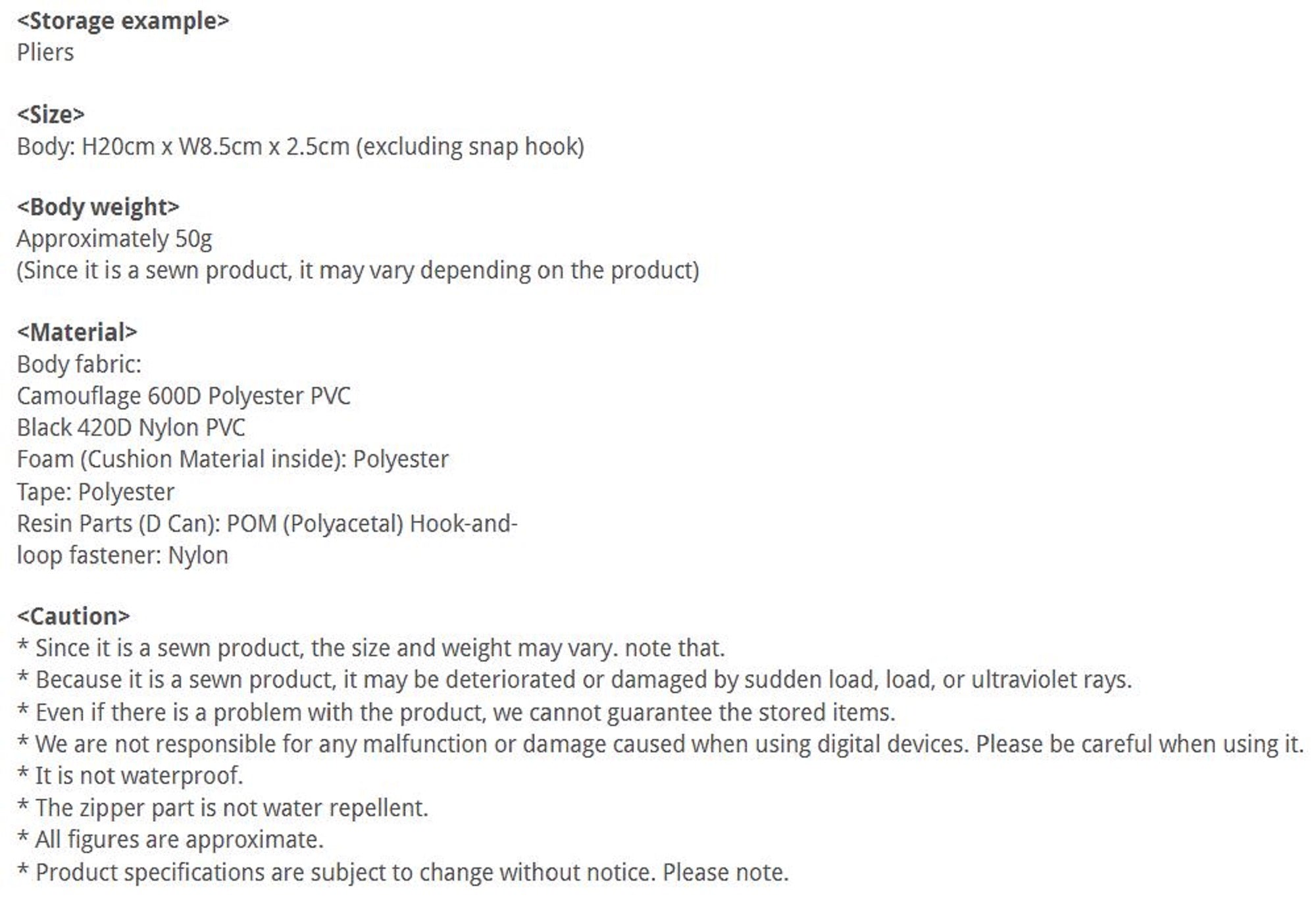Click the Product specifications subject to change line
Image resolution: width=1316 pixels, height=903 pixels.
click(403, 873)
